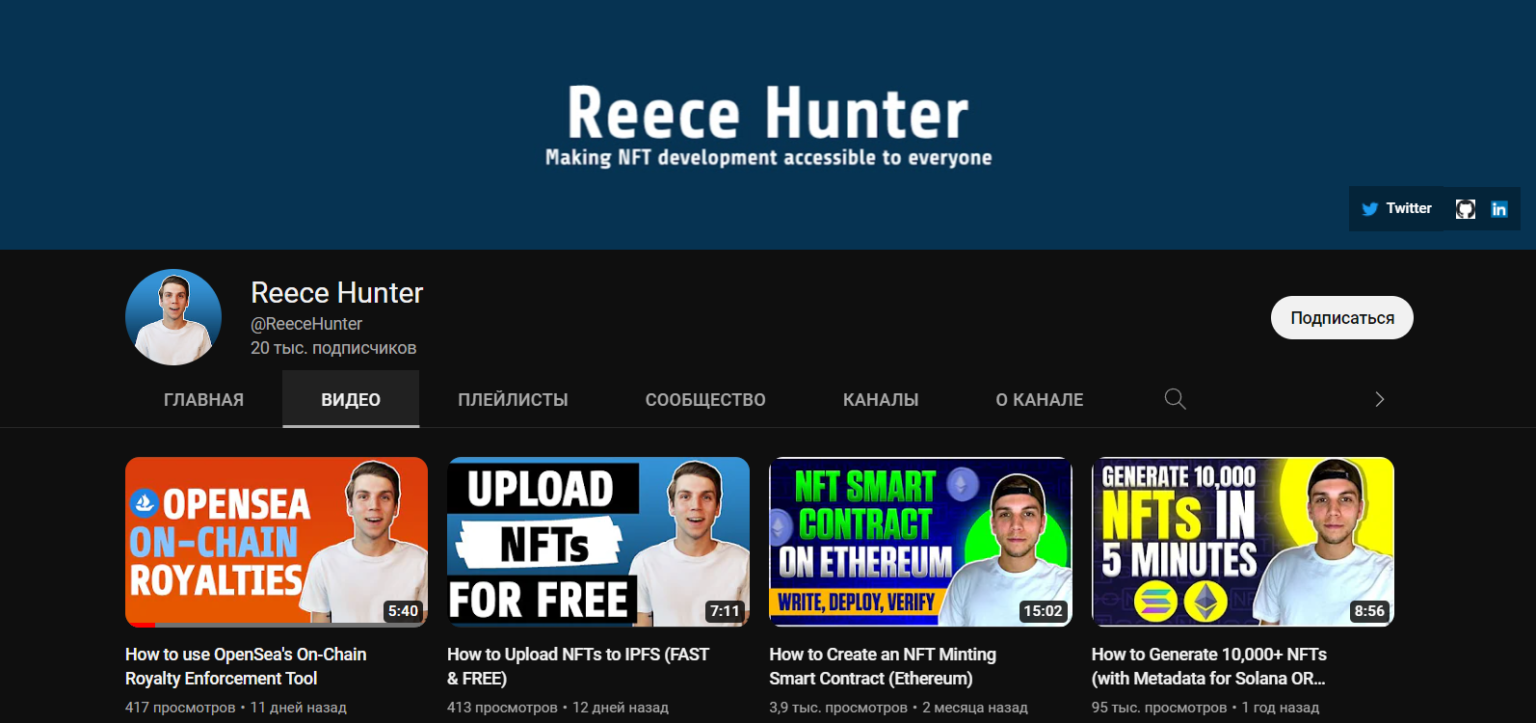Open the LinkedIn icon link in banner
Screen dimensions: 1536x723
[x=1499, y=209]
